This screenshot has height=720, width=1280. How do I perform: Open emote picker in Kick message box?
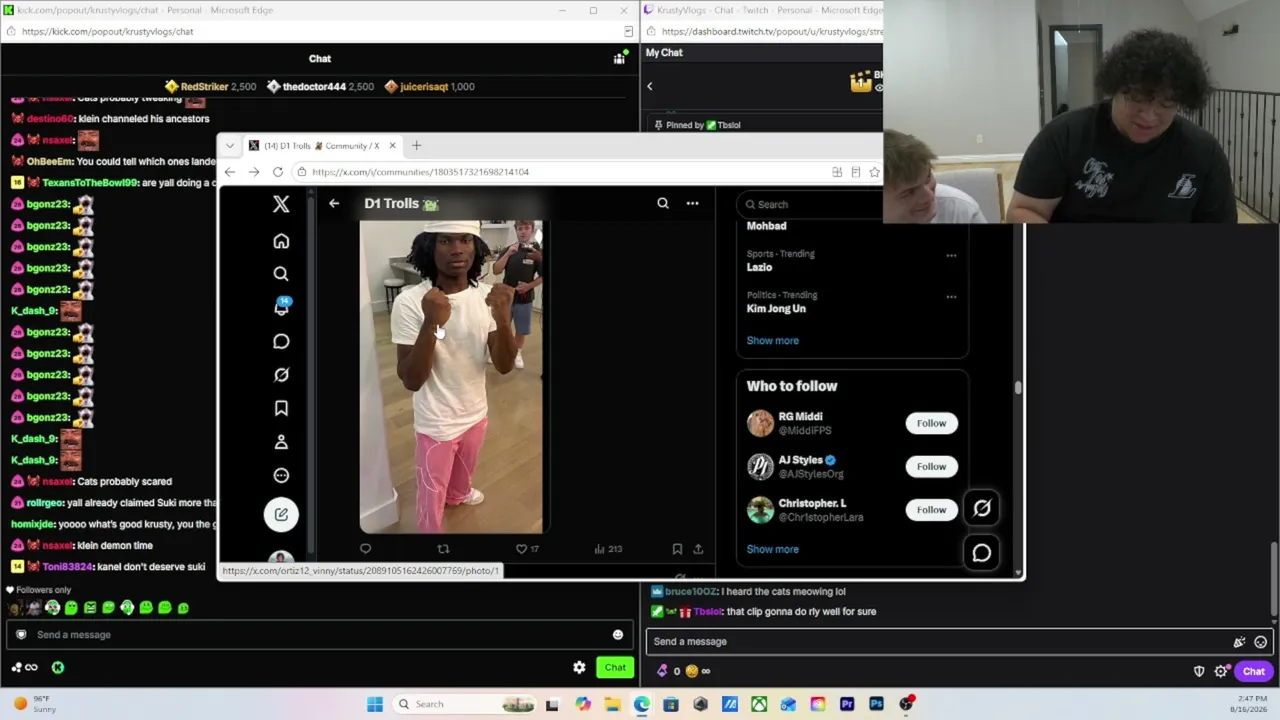tap(618, 635)
